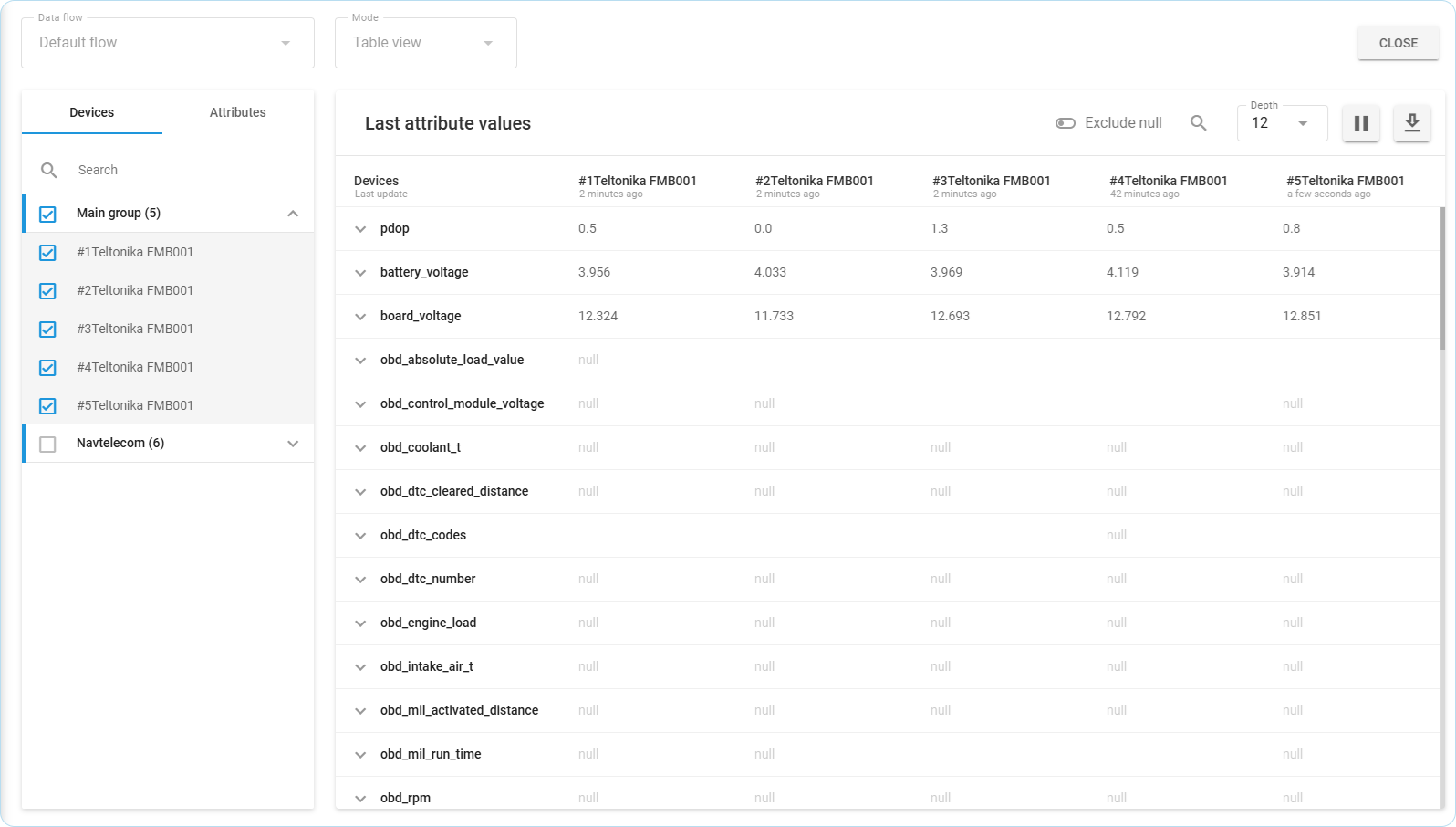This screenshot has width=1456, height=827.
Task: Click the CLOSE button
Action: pyautogui.click(x=1398, y=43)
